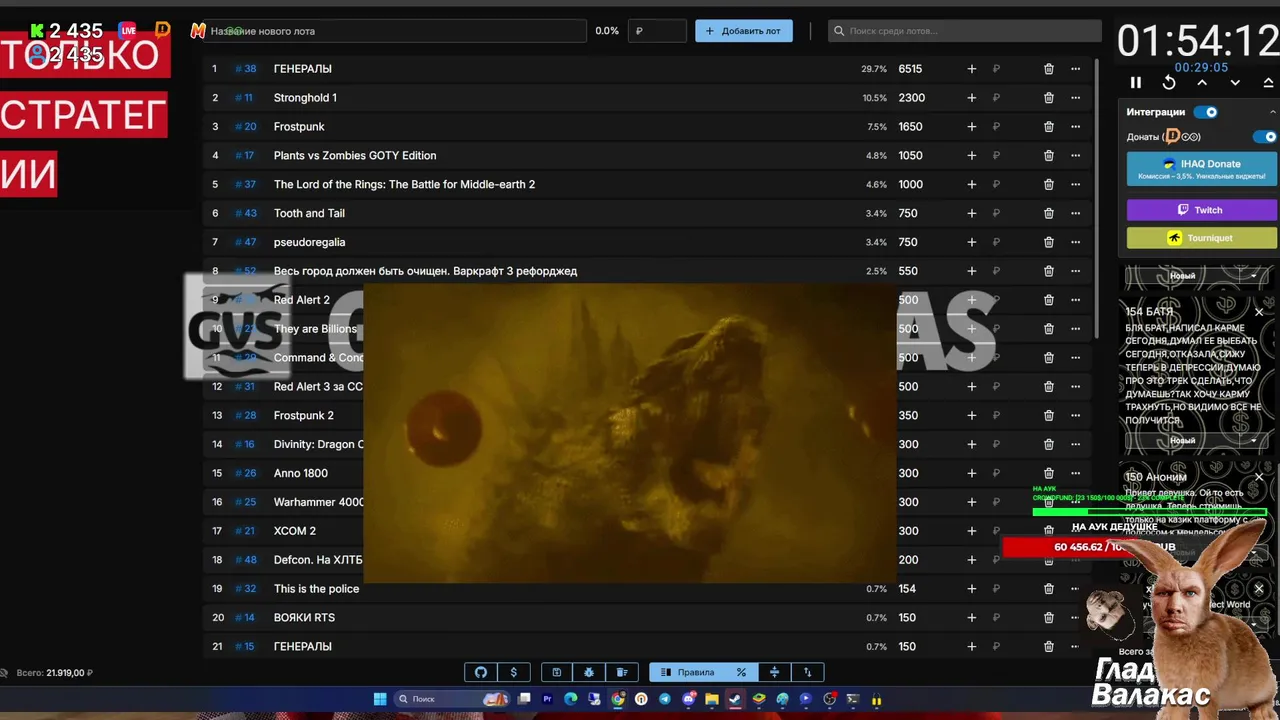Open Steam from the taskbar
This screenshot has width=1280, height=720.
(x=735, y=699)
